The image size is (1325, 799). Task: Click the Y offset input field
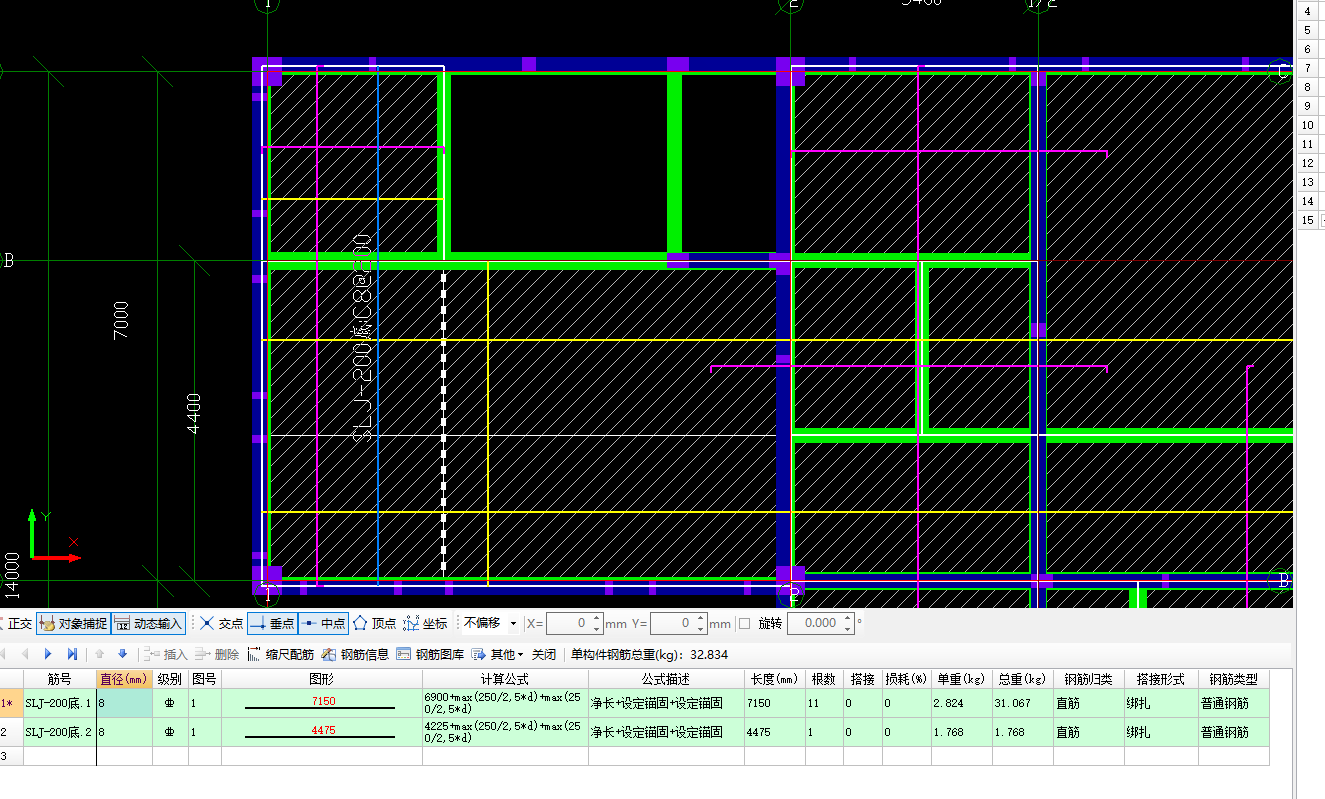[672, 623]
